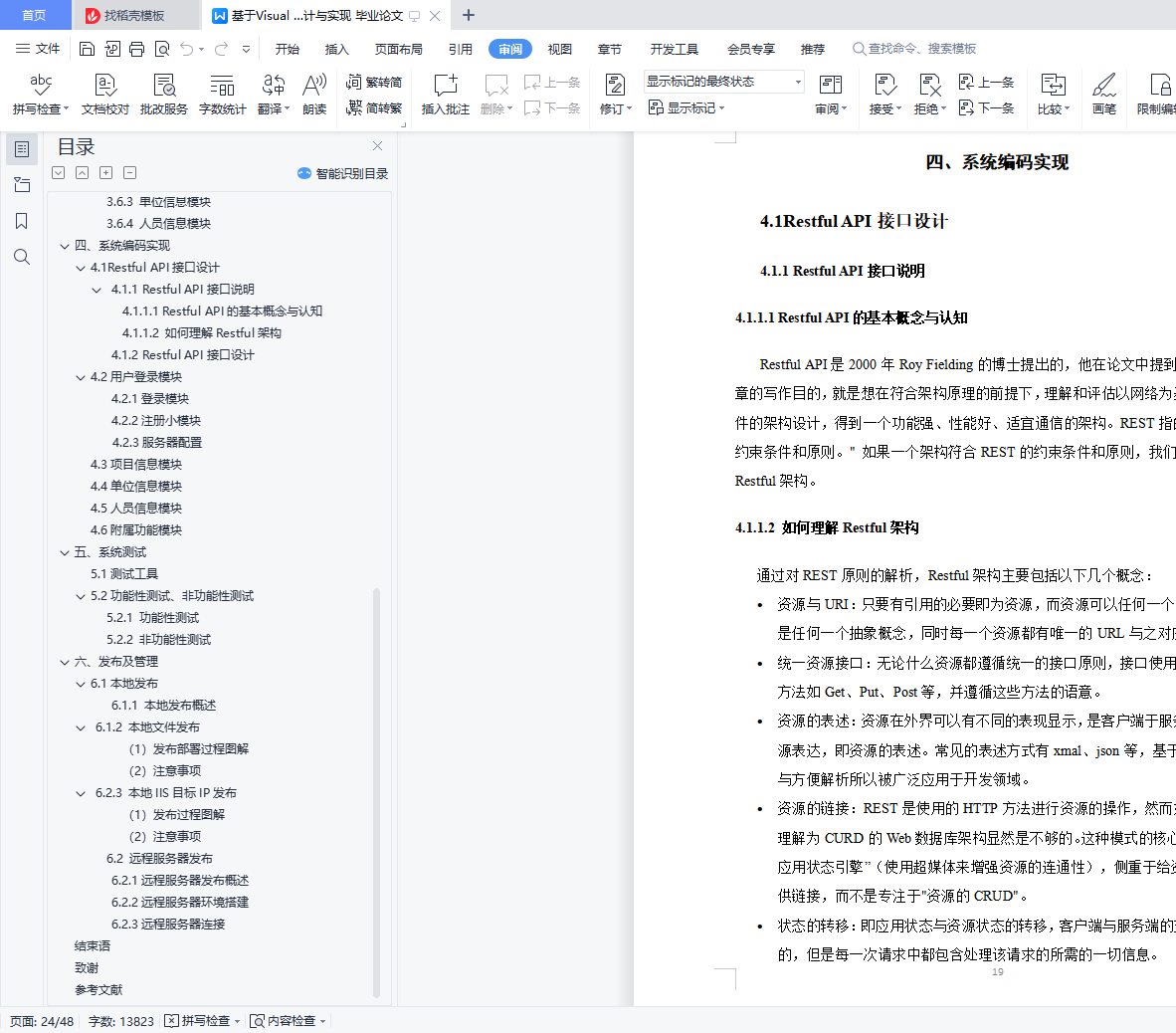Image resolution: width=1176 pixels, height=1033 pixels.
Task: Start read aloud (朗读)
Action: click(x=314, y=95)
